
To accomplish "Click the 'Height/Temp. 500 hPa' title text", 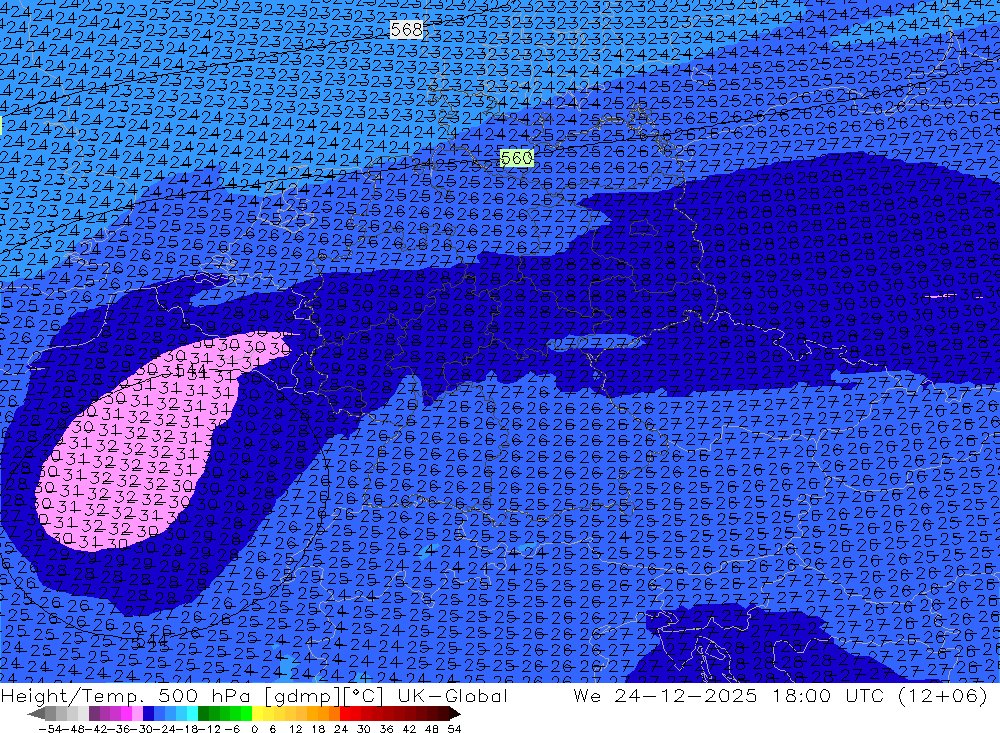I will point(126,695).
